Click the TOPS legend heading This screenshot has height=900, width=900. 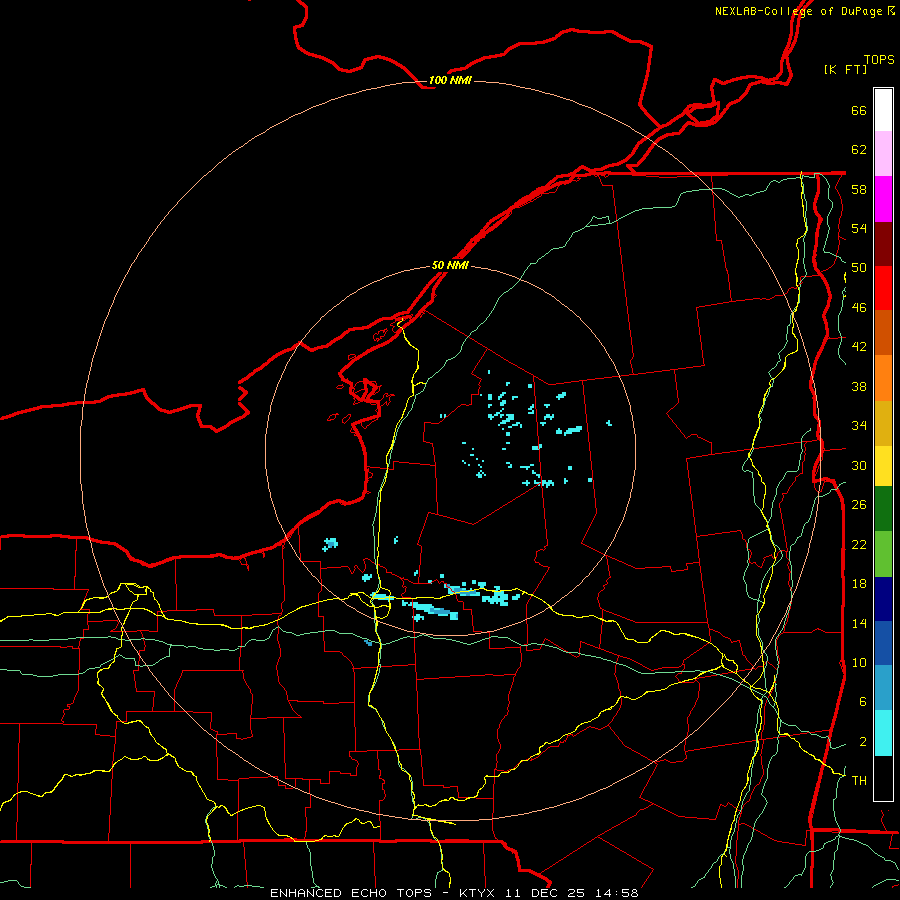pos(879,59)
